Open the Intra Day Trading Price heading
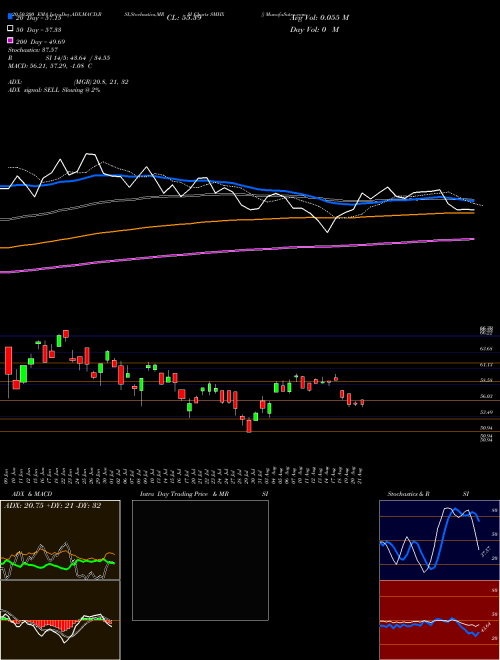Screen dimensions: 500x660 [184, 494]
